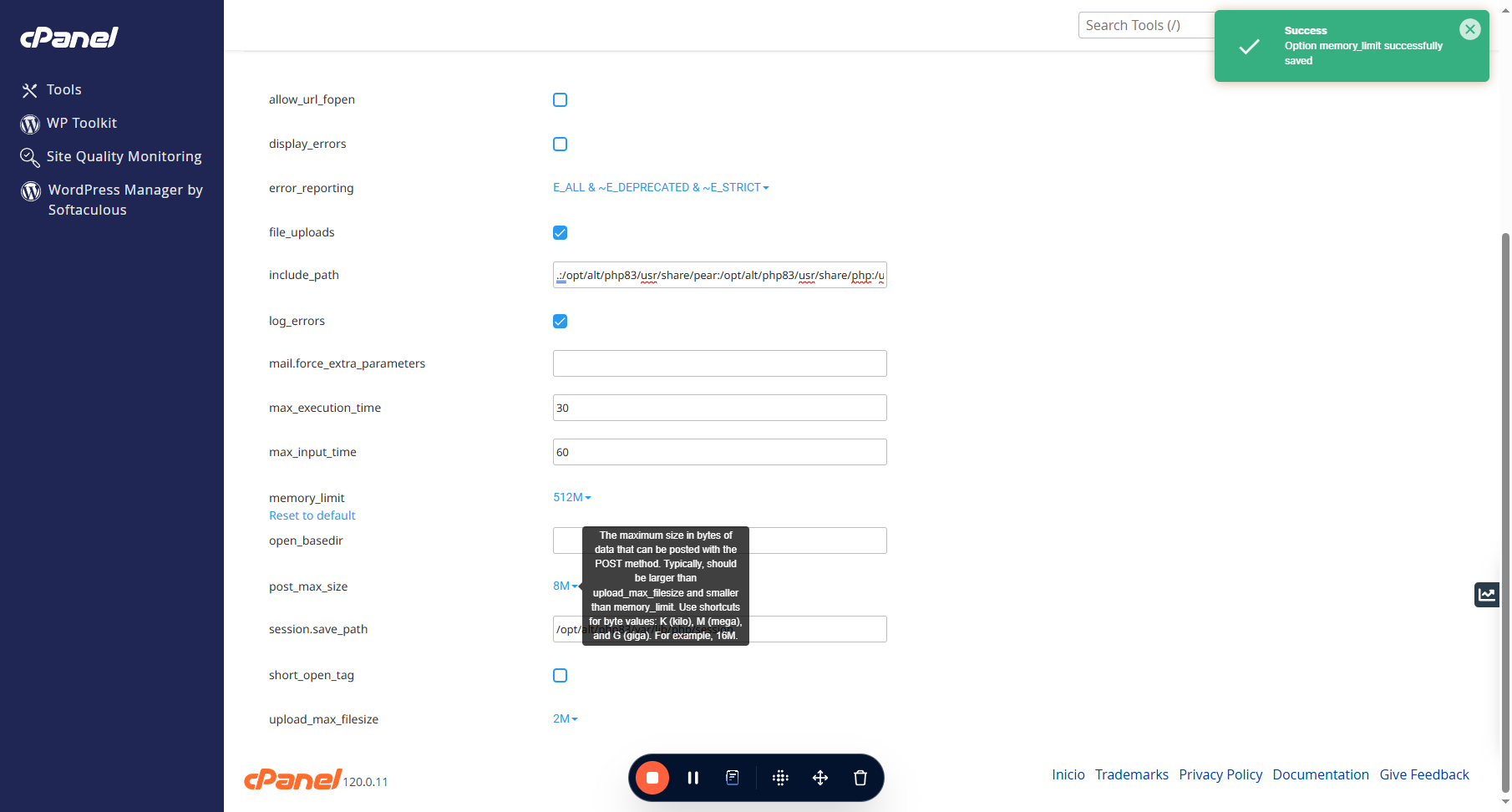This screenshot has height=812, width=1512.
Task: Enable the short_open_tag checkbox
Action: click(x=560, y=676)
